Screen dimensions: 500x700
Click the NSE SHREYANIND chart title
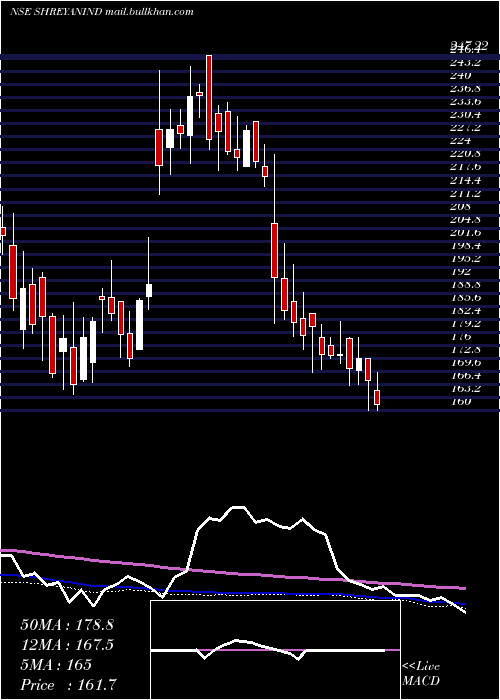point(55,12)
